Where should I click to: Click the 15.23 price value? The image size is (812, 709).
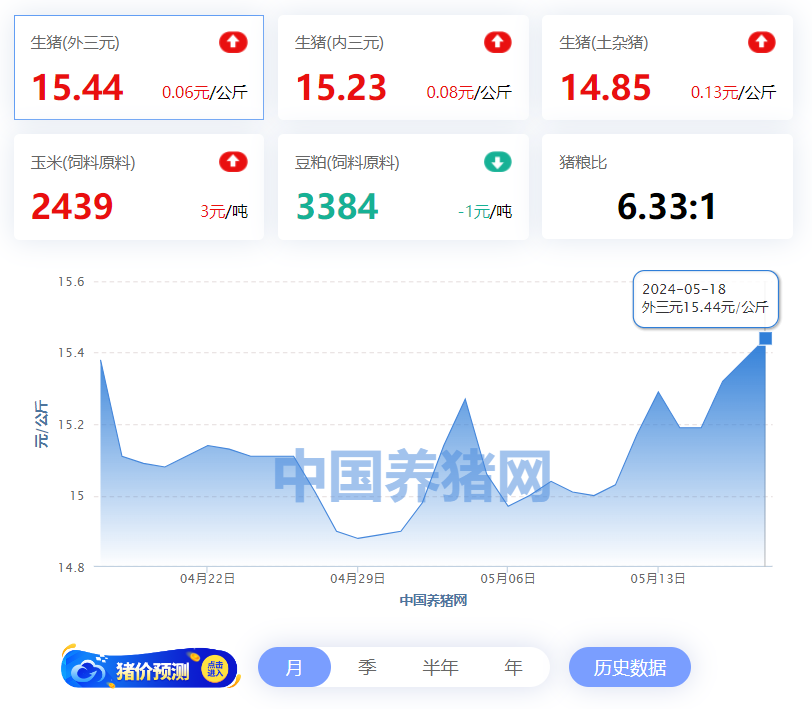341,88
